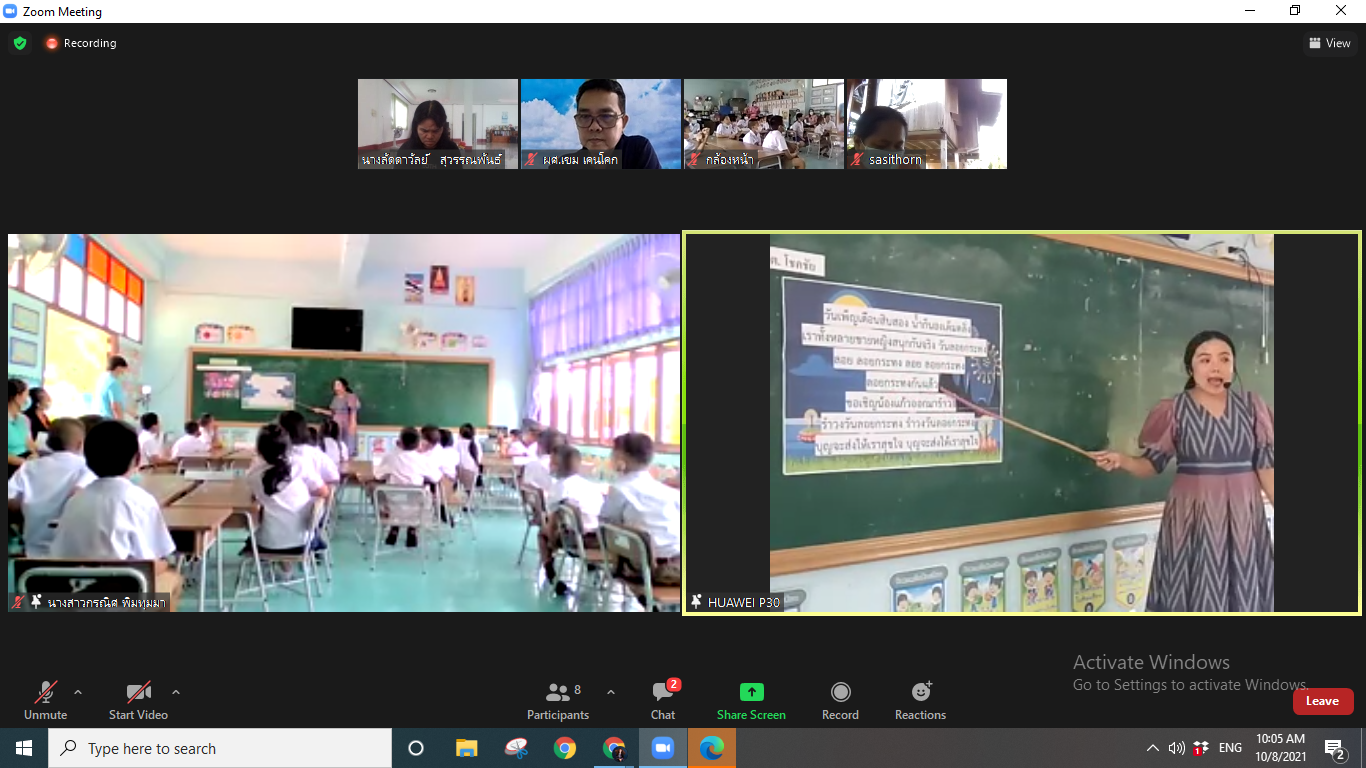Viewport: 1366px width, 768px height.
Task: Click the green encryption shield icon
Action: [20, 43]
